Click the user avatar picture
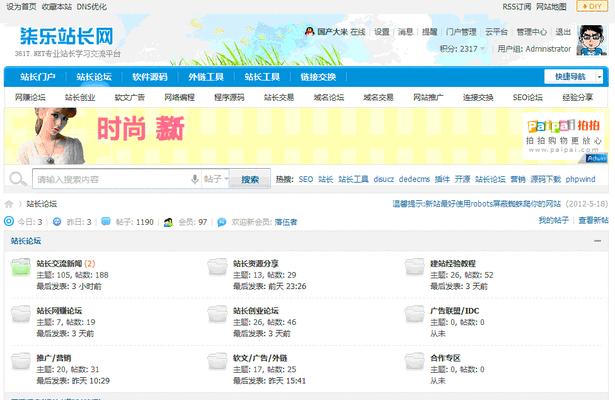The width and height of the screenshot is (615, 400). pos(592,40)
